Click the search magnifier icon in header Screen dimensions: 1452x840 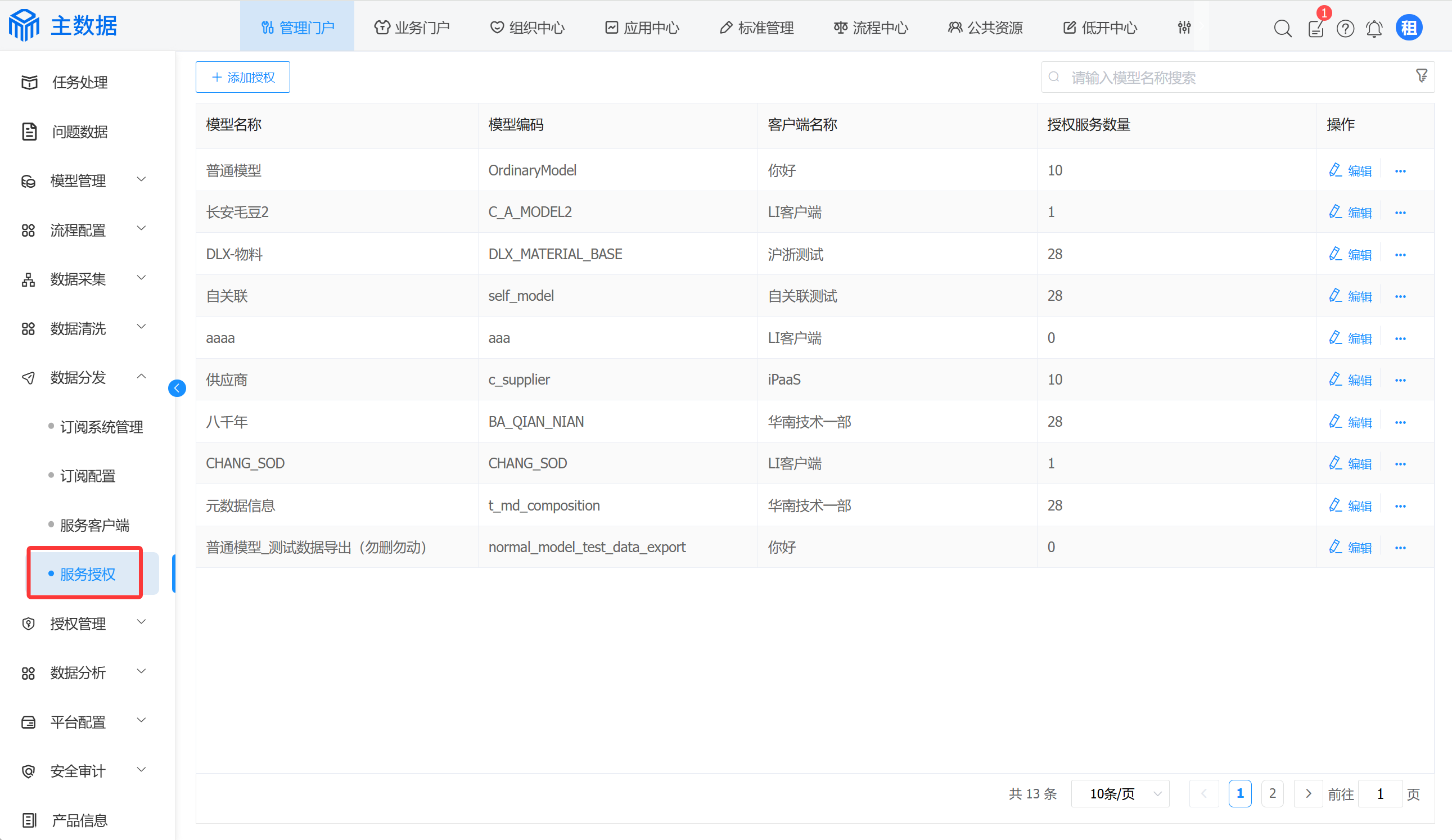tap(1282, 28)
